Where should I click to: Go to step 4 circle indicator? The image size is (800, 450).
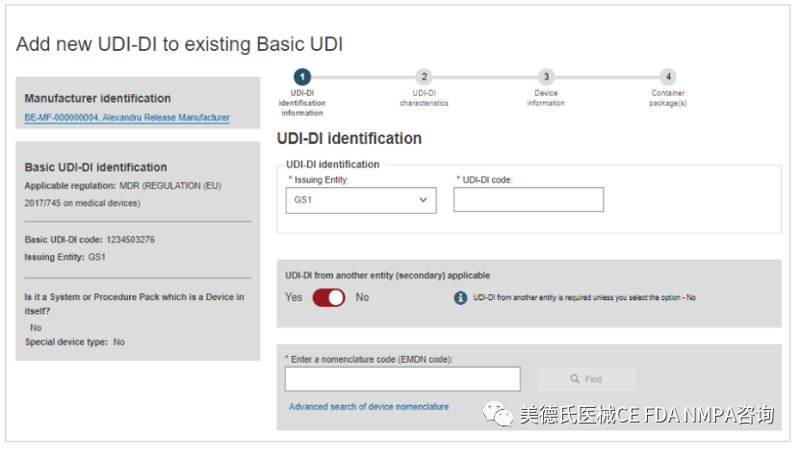tap(667, 77)
